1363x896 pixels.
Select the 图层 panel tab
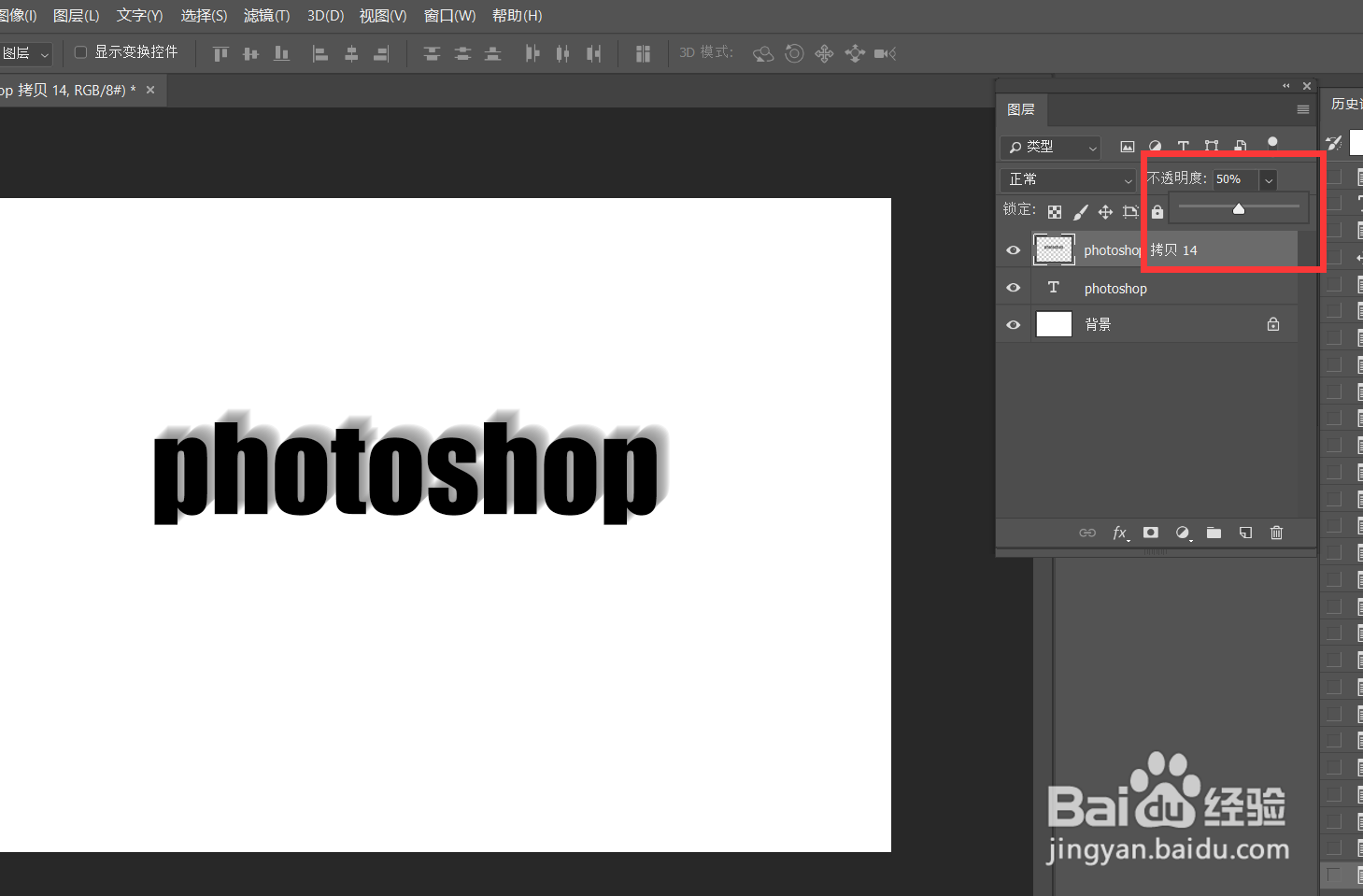pos(1021,109)
